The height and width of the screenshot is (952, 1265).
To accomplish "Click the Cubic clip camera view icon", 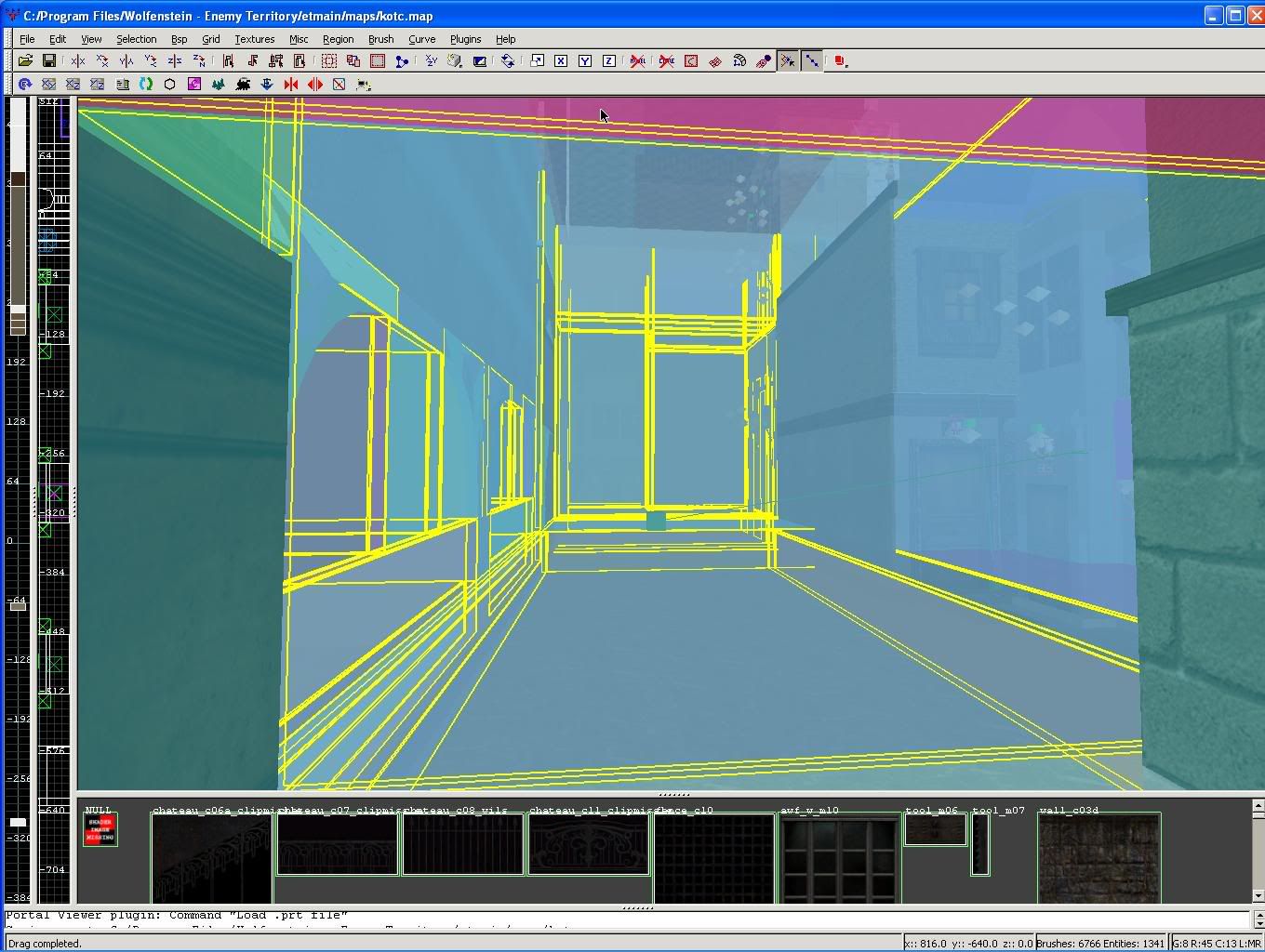I will [479, 61].
